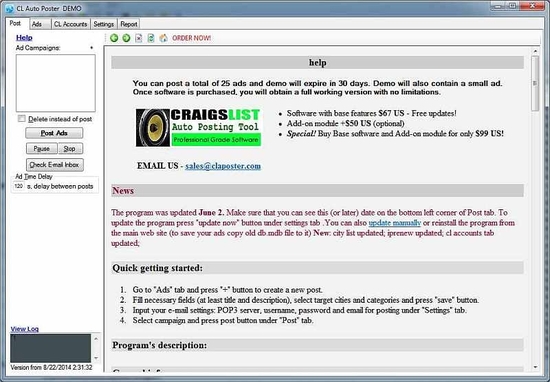550x382 pixels.
Task: Open the CL Accounts tab
Action: coord(71,24)
